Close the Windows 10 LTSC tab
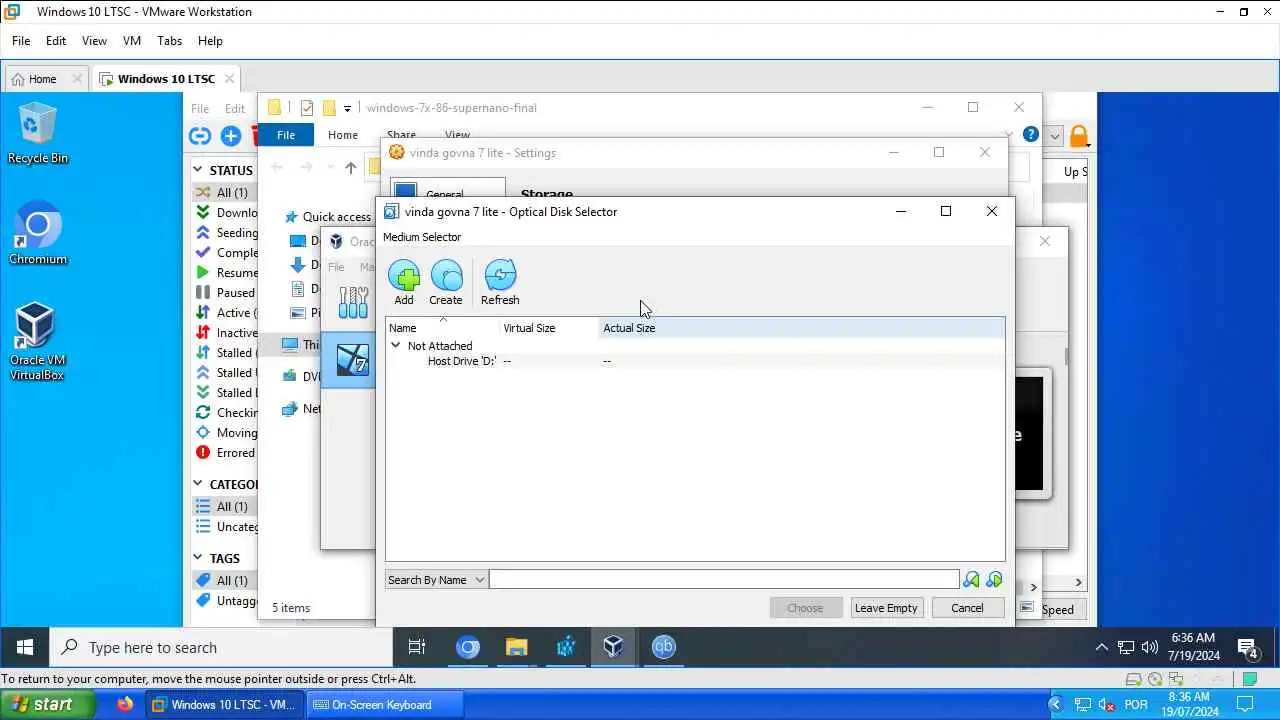Image resolution: width=1280 pixels, height=720 pixels. (x=229, y=79)
